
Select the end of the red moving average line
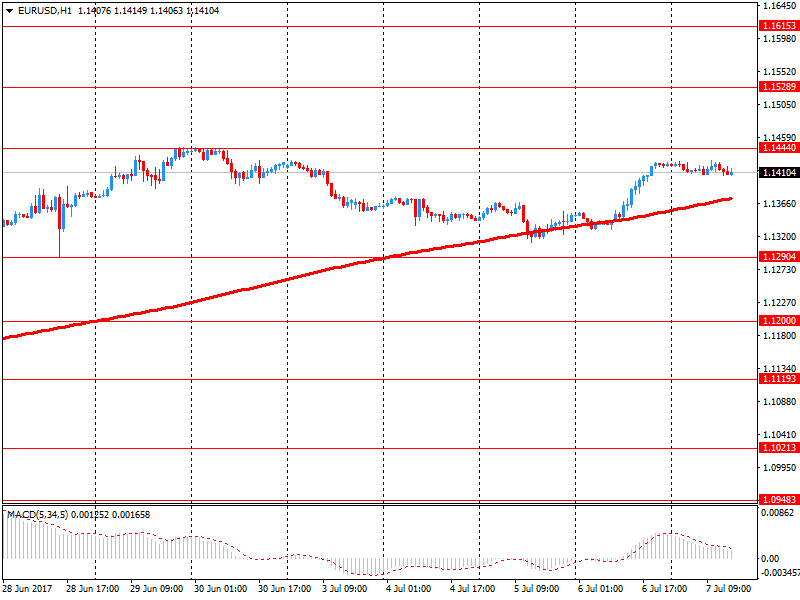pos(731,198)
